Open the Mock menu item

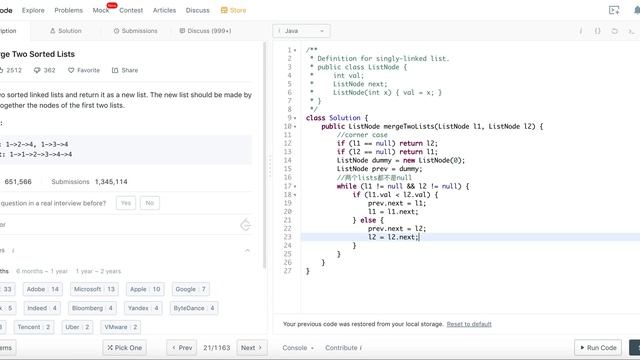coord(101,10)
